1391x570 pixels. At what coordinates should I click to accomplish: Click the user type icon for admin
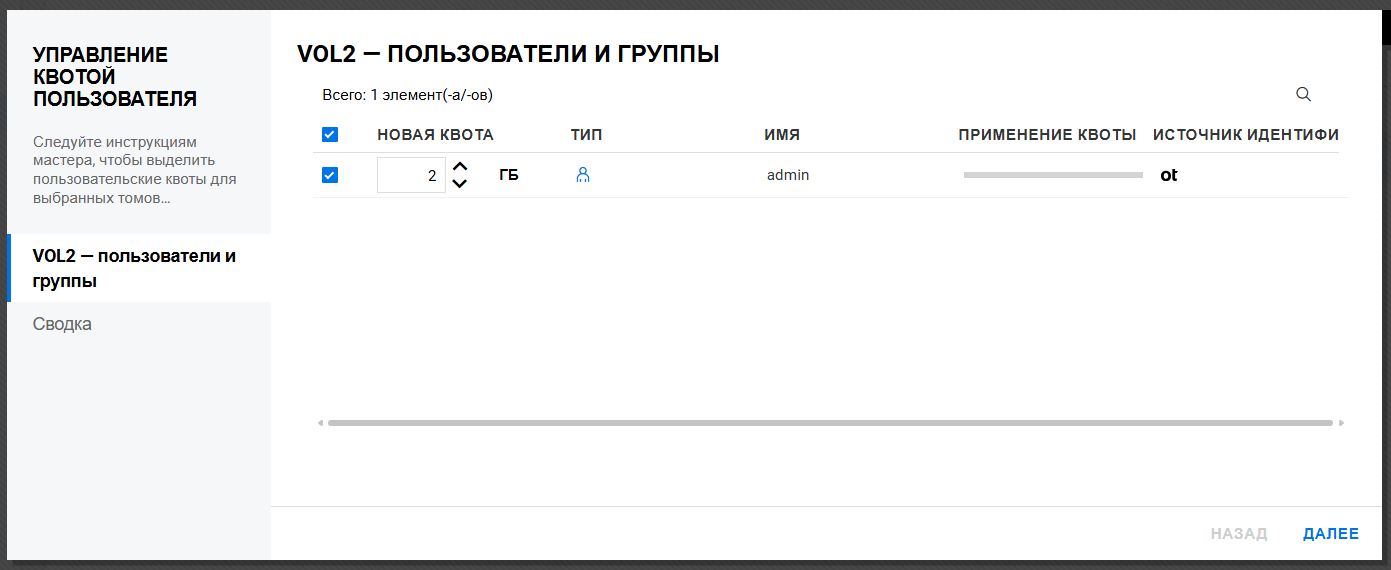tap(583, 175)
